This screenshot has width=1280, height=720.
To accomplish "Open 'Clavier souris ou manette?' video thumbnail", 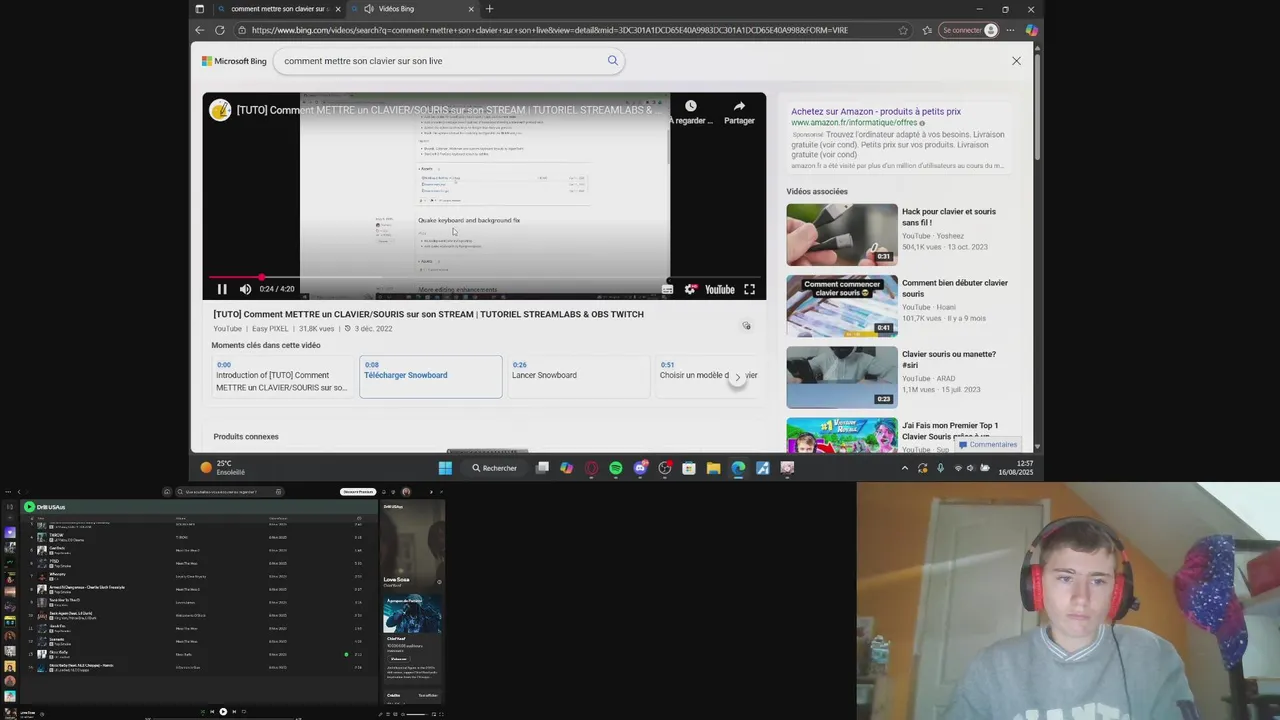I will 842,377.
